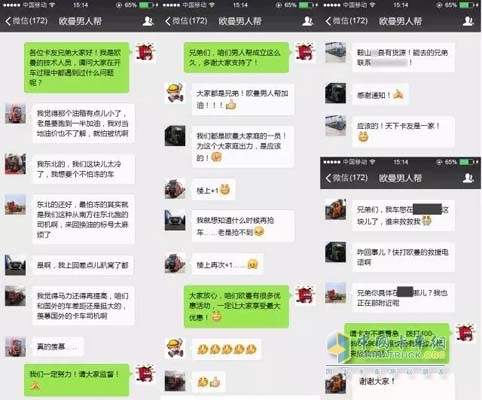
Task: Tap the avatar next to 咋回事儿 rescue phone message
Action: point(335,252)
